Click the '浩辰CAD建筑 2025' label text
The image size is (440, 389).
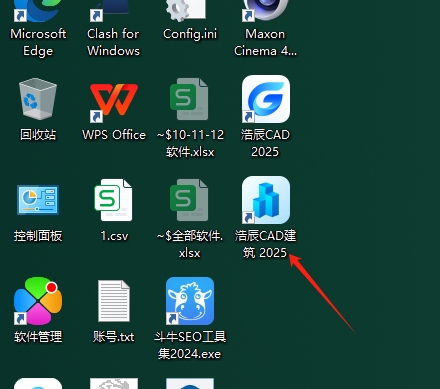(x=265, y=244)
